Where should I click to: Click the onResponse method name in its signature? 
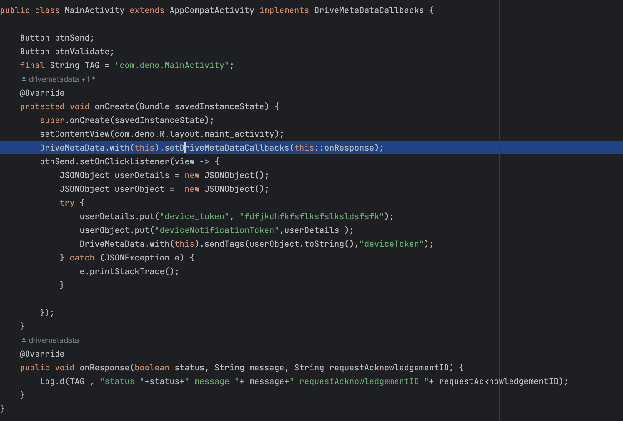[x=104, y=367]
